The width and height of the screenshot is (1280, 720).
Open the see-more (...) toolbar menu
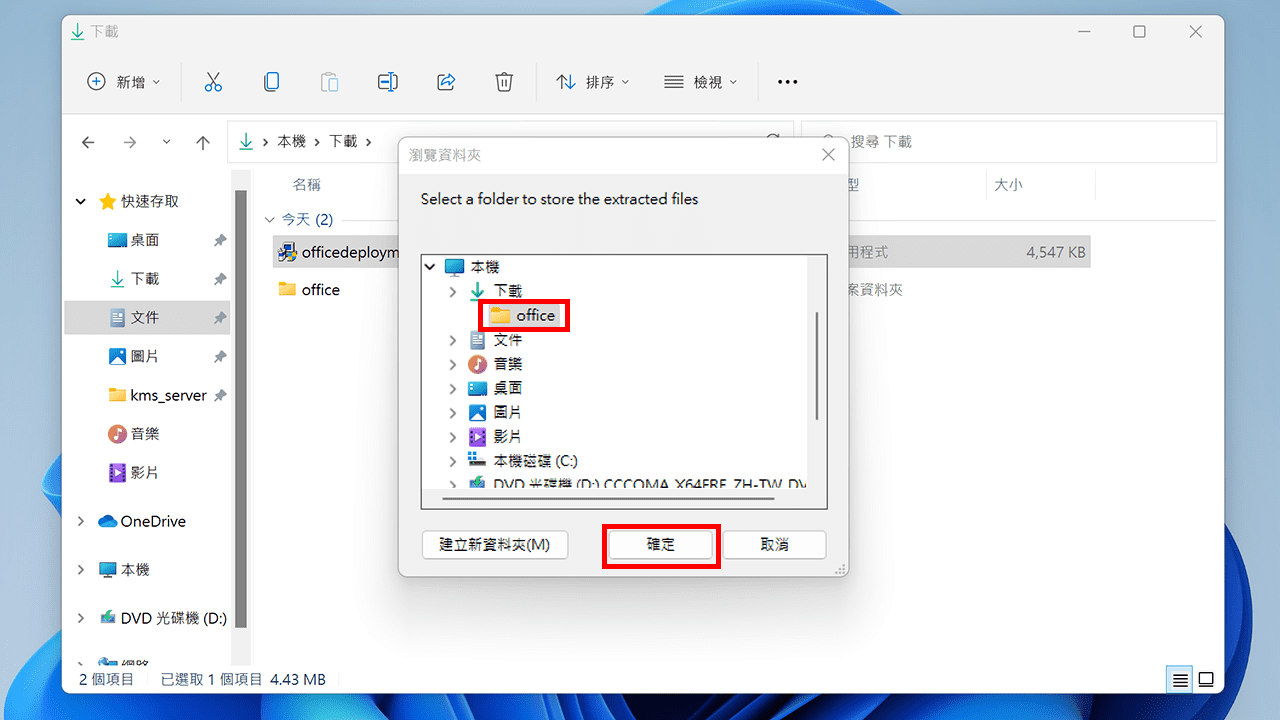(787, 82)
